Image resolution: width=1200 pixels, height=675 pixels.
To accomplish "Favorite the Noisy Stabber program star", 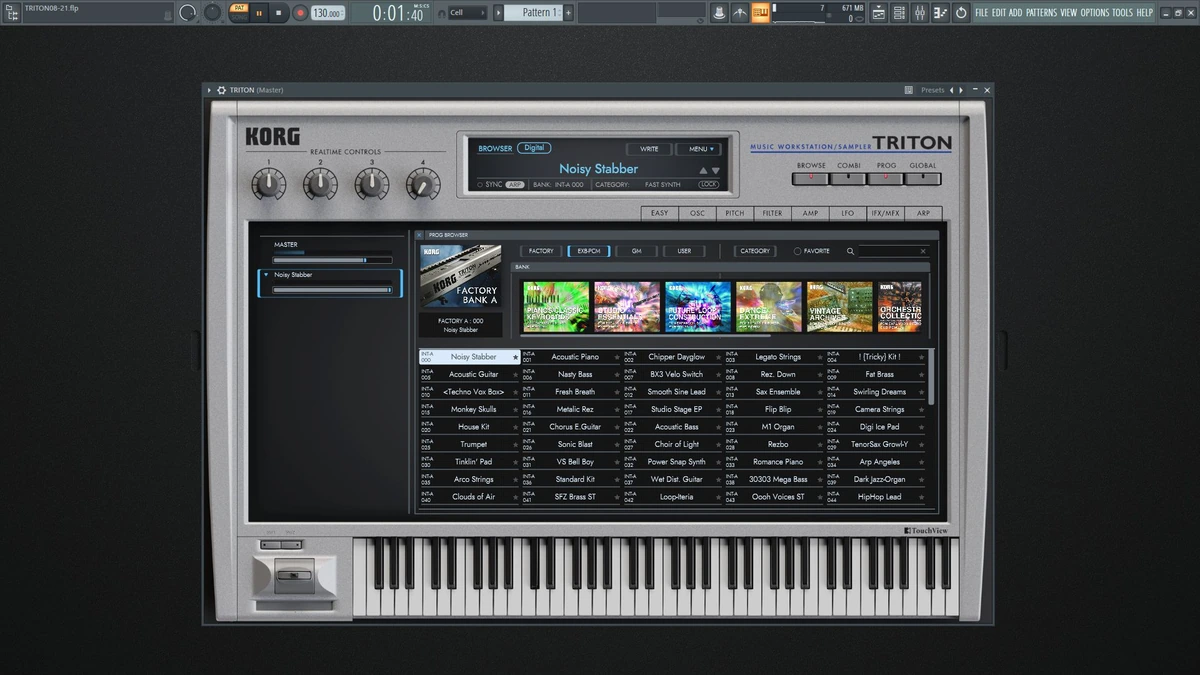I will [x=515, y=357].
